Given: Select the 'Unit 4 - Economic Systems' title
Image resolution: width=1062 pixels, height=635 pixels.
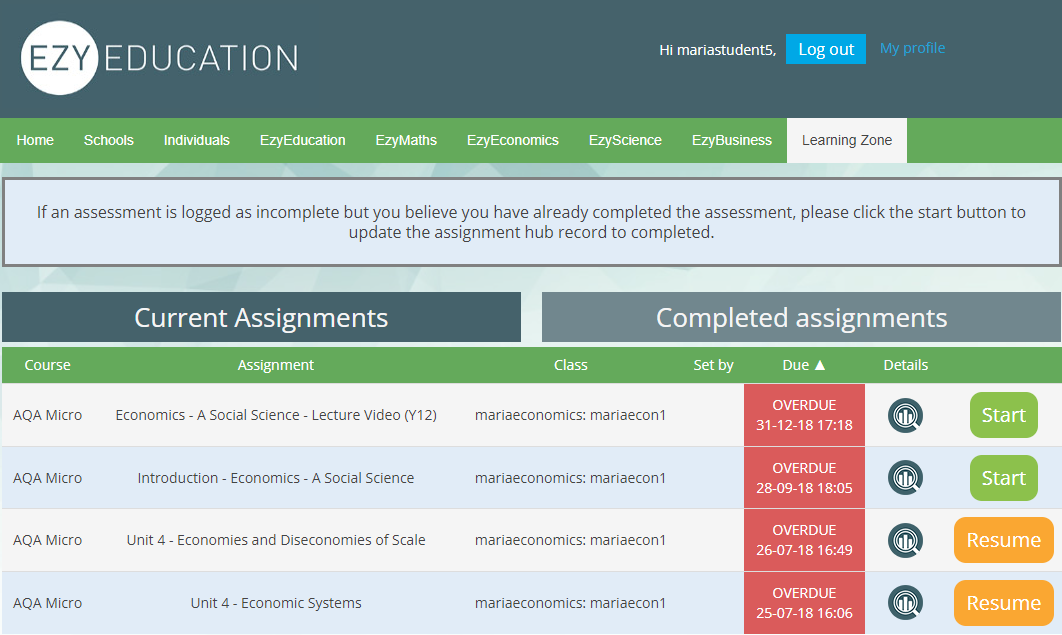Looking at the screenshot, I should pos(276,603).
